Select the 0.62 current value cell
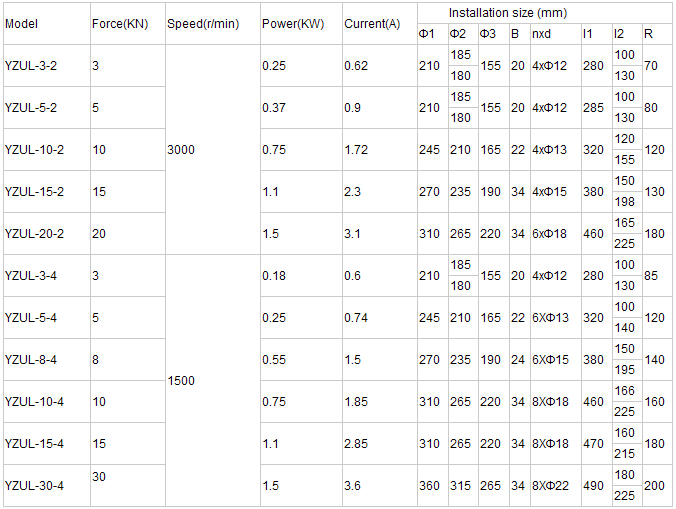The width and height of the screenshot is (676, 509). tap(355, 65)
